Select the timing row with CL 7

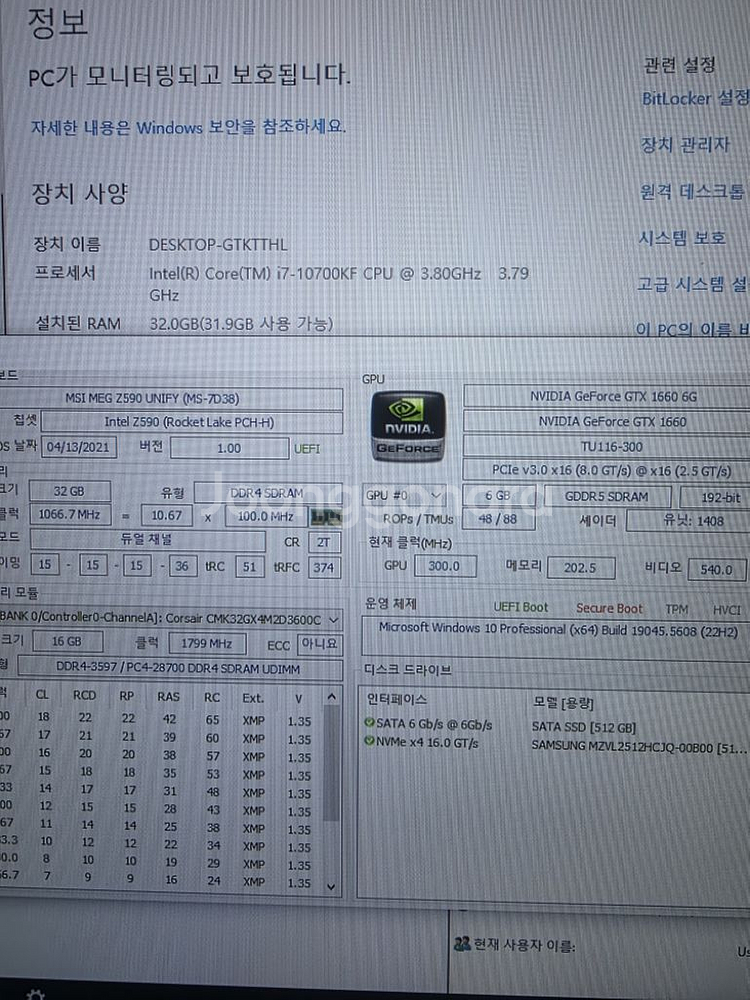[x=159, y=879]
